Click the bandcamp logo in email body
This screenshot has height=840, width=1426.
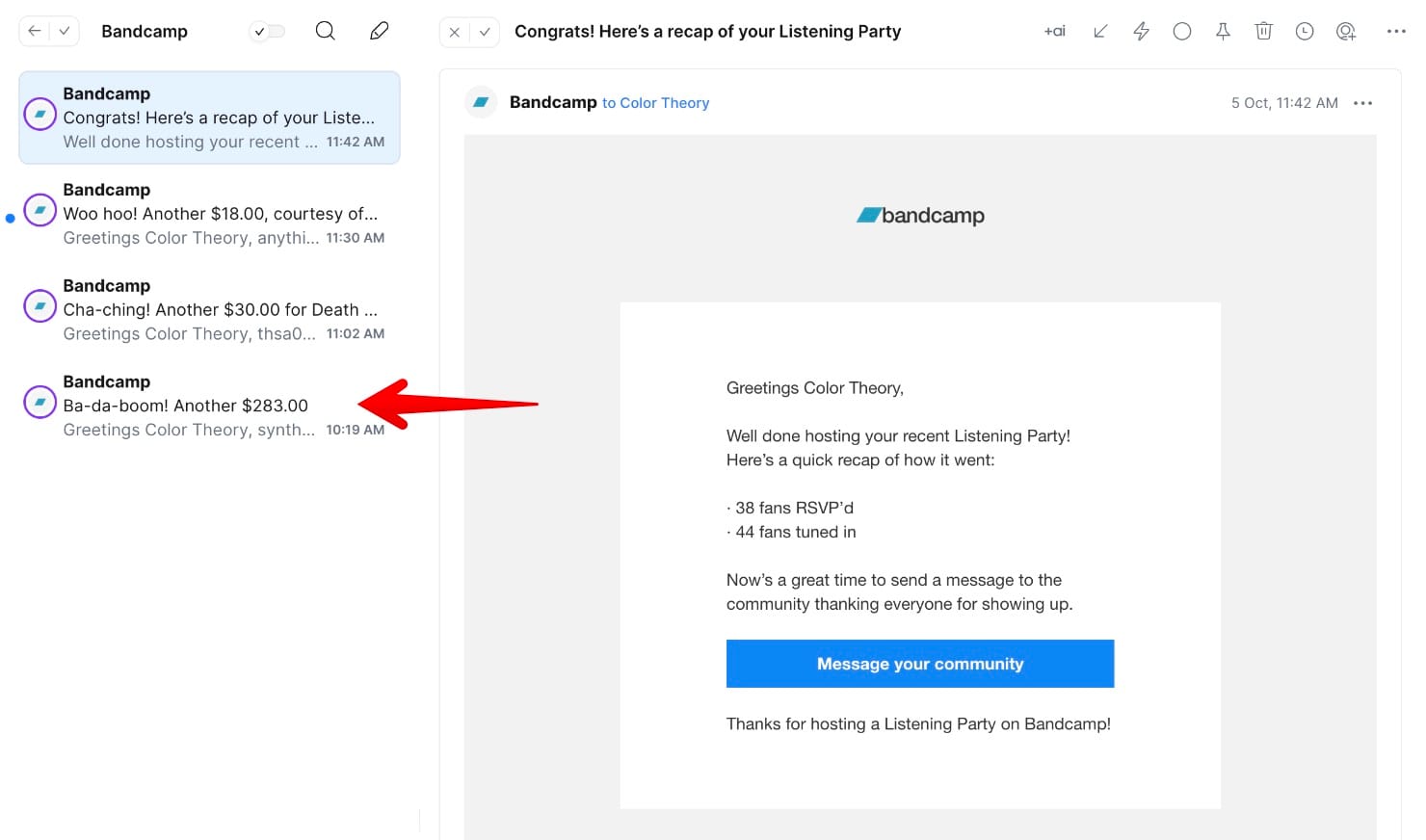[920, 216]
